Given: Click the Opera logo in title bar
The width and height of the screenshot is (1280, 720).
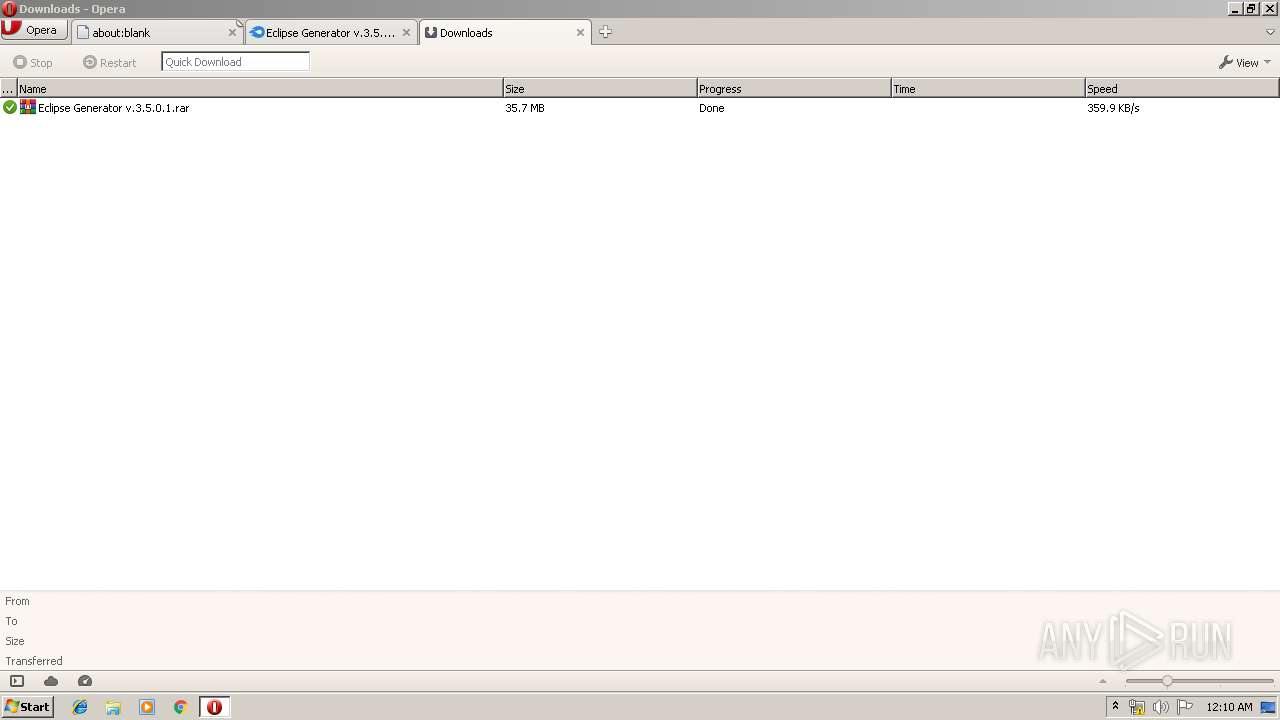Looking at the screenshot, I should [9, 8].
